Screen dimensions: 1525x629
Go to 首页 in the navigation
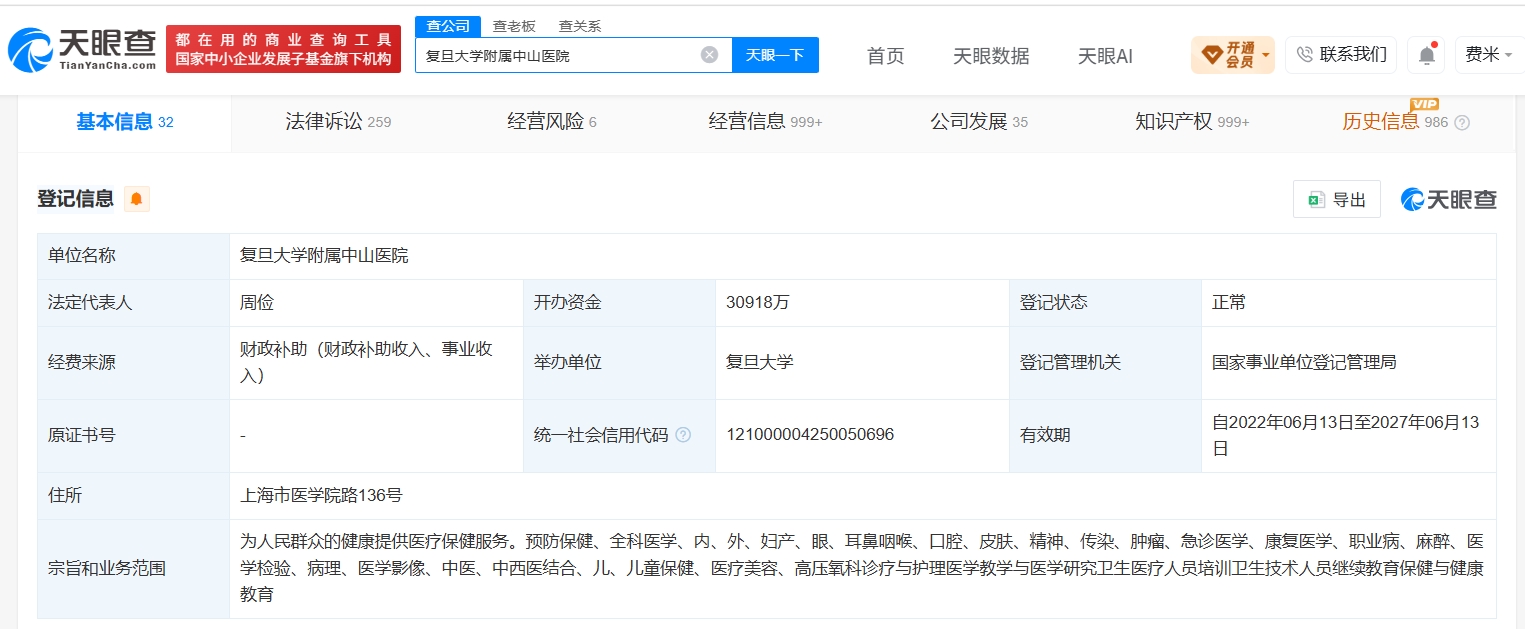(885, 56)
